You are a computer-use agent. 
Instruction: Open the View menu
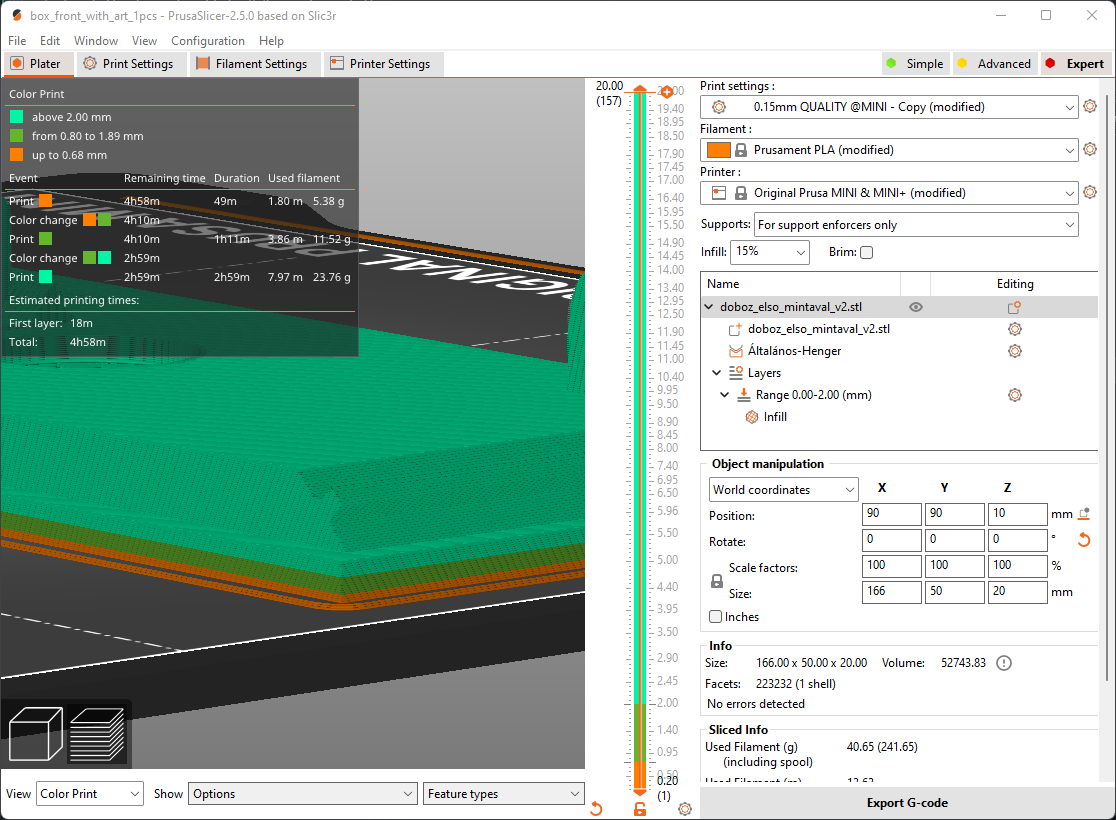point(144,41)
